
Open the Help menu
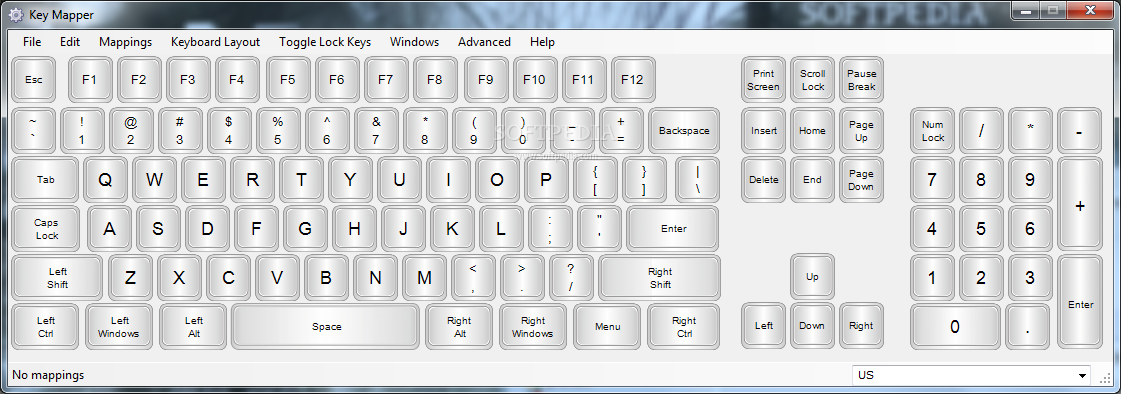pos(543,41)
